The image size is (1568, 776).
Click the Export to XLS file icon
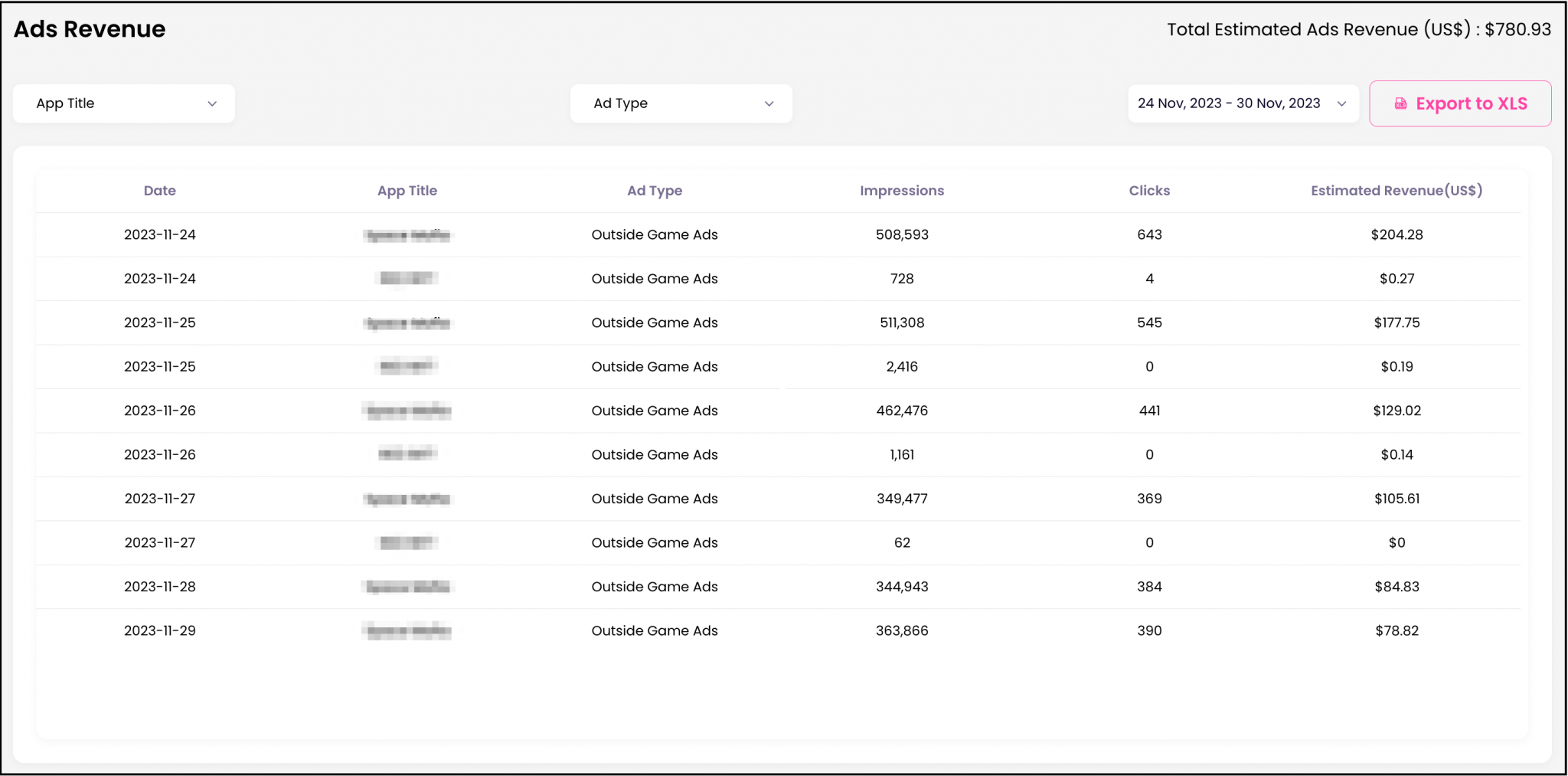(1400, 103)
